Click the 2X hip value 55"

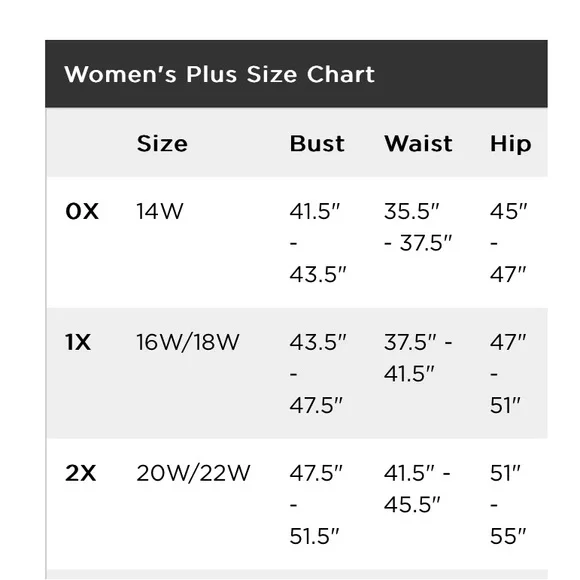click(x=508, y=536)
